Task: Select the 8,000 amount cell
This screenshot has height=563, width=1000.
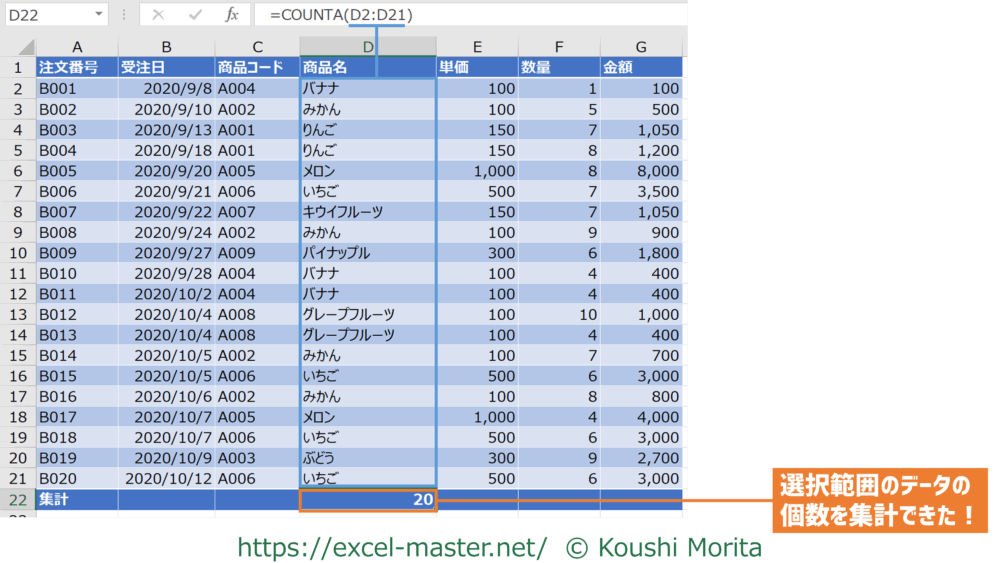Action: click(x=640, y=171)
